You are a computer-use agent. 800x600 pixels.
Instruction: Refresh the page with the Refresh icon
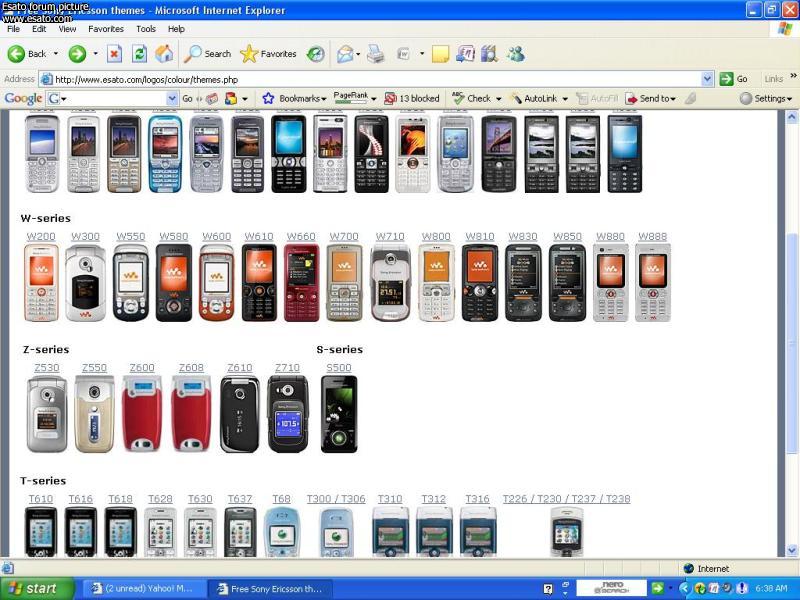[x=139, y=54]
